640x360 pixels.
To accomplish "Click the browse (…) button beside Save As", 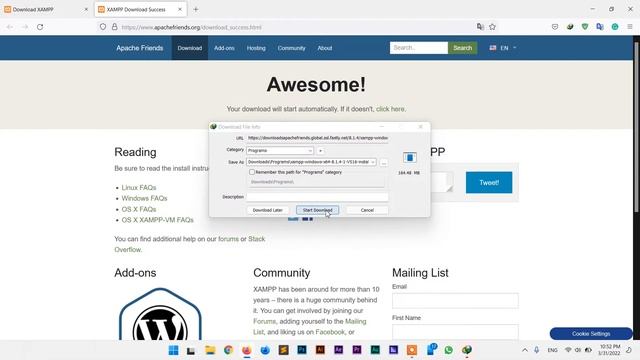I will pyautogui.click(x=384, y=162).
